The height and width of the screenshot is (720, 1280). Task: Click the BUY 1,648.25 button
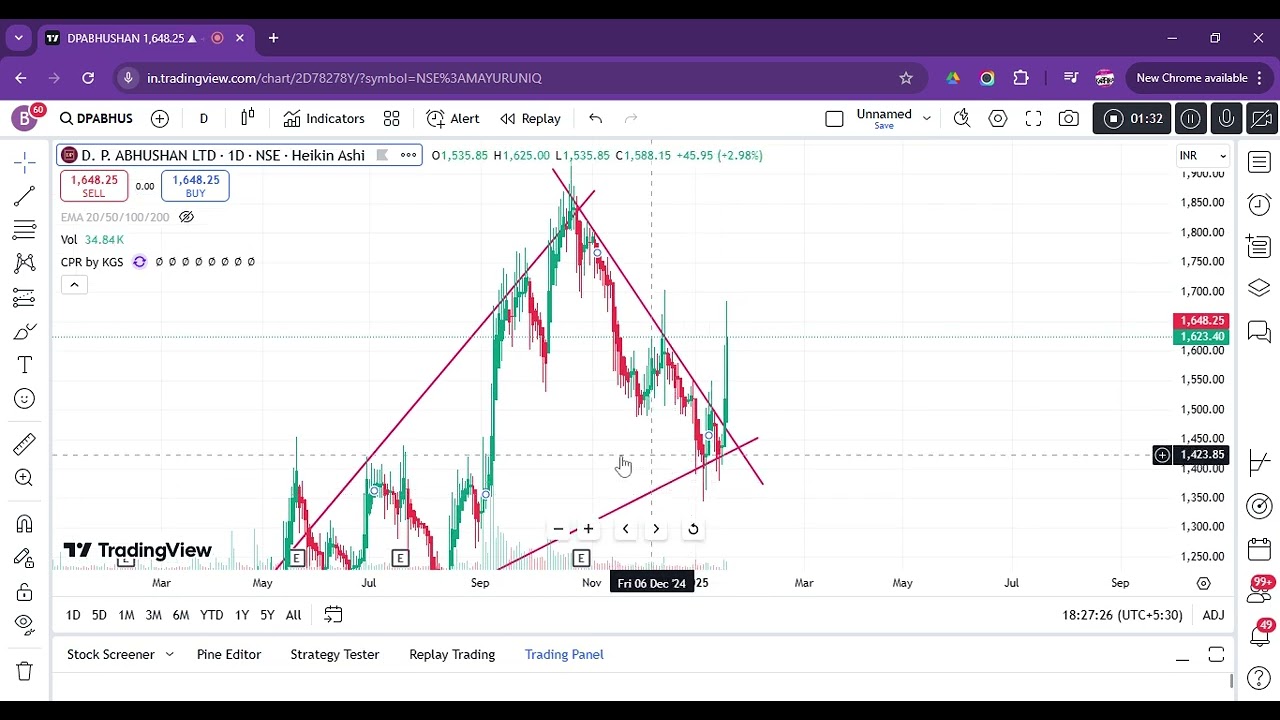pyautogui.click(x=196, y=186)
